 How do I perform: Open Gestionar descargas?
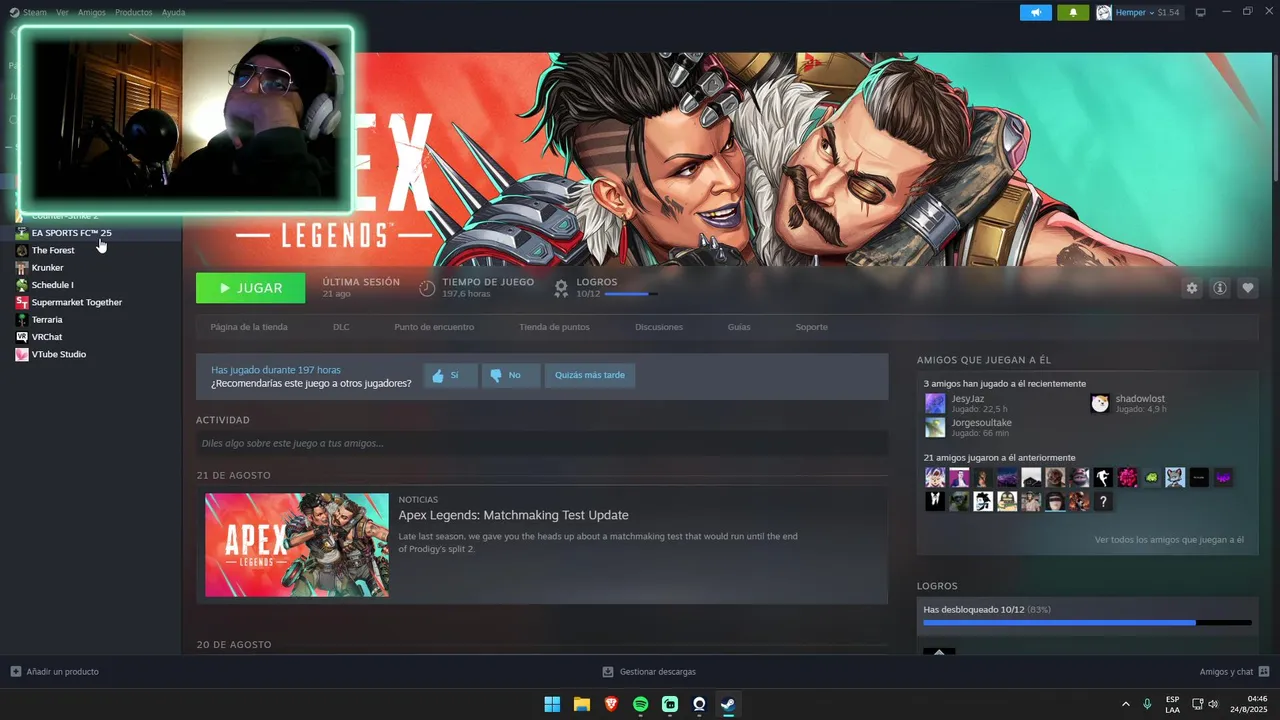[x=649, y=672]
